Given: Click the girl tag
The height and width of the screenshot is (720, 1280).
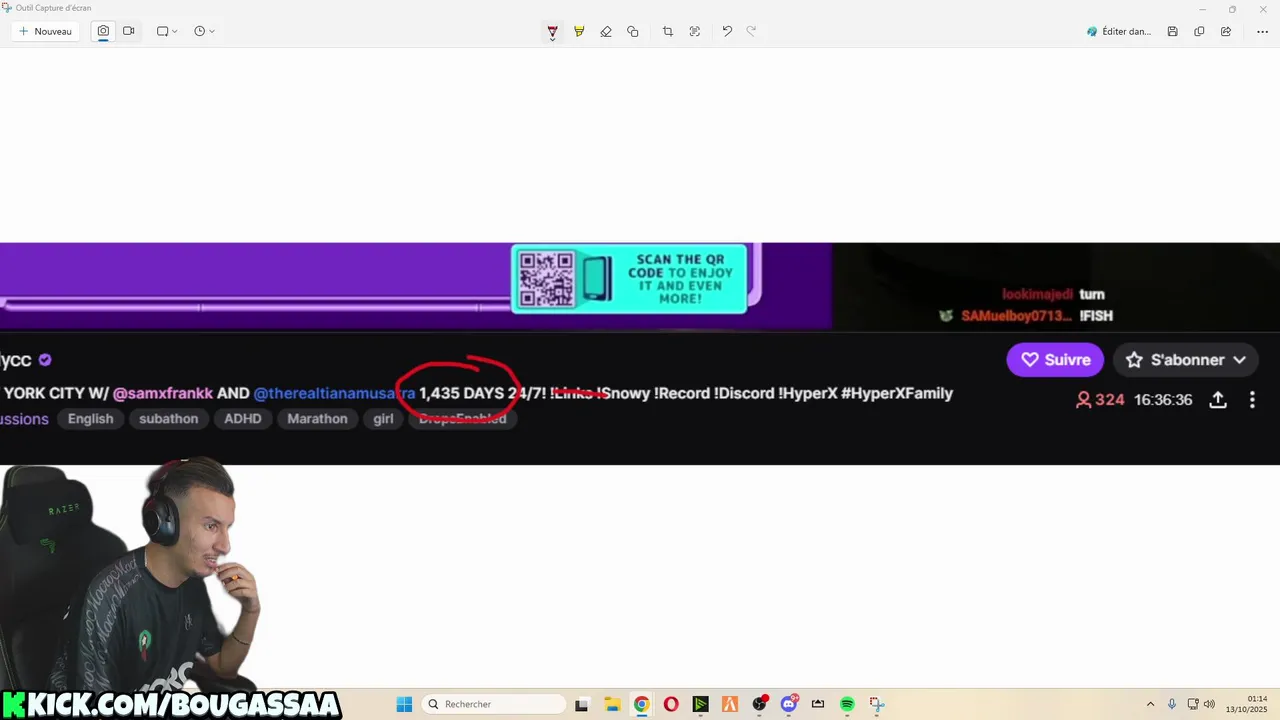Looking at the screenshot, I should tap(383, 419).
